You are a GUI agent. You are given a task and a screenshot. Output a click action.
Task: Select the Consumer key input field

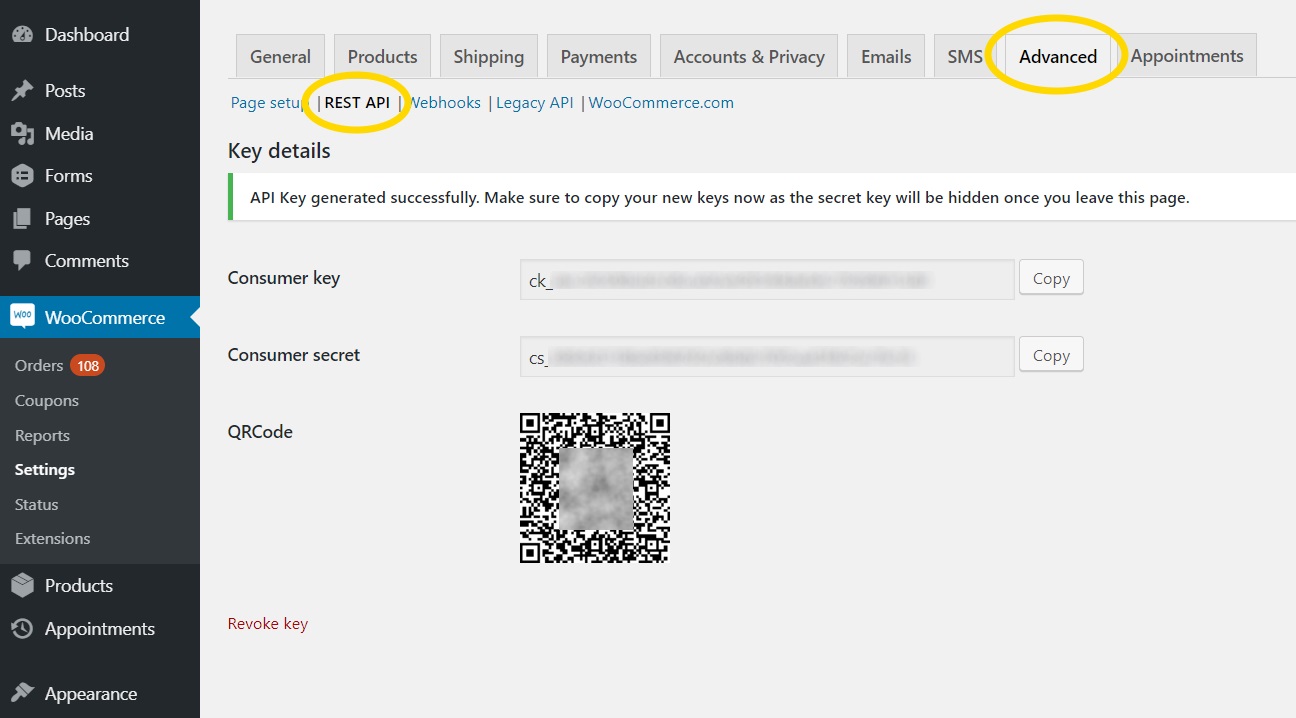coord(766,280)
